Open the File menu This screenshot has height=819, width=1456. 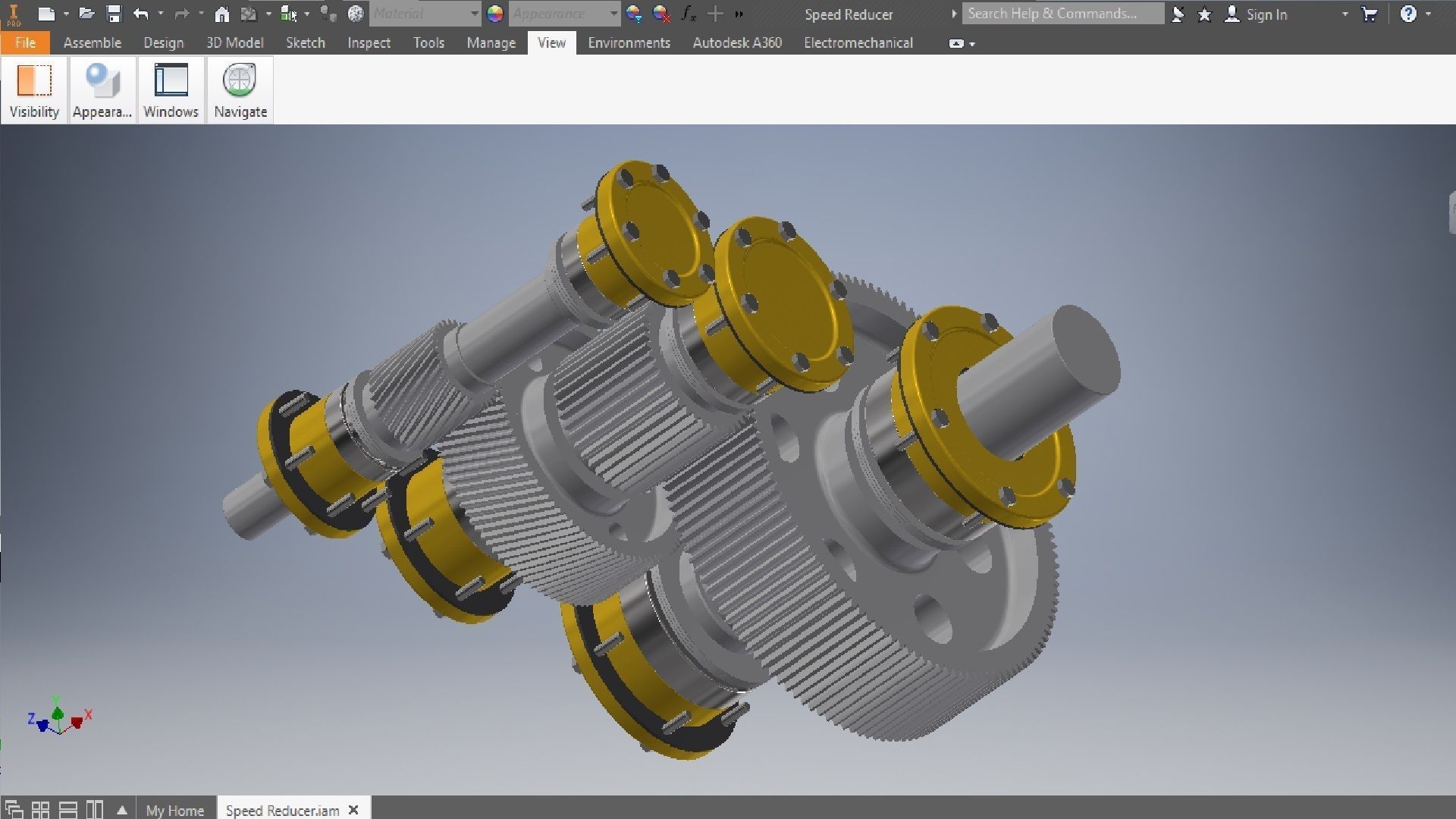(x=25, y=43)
